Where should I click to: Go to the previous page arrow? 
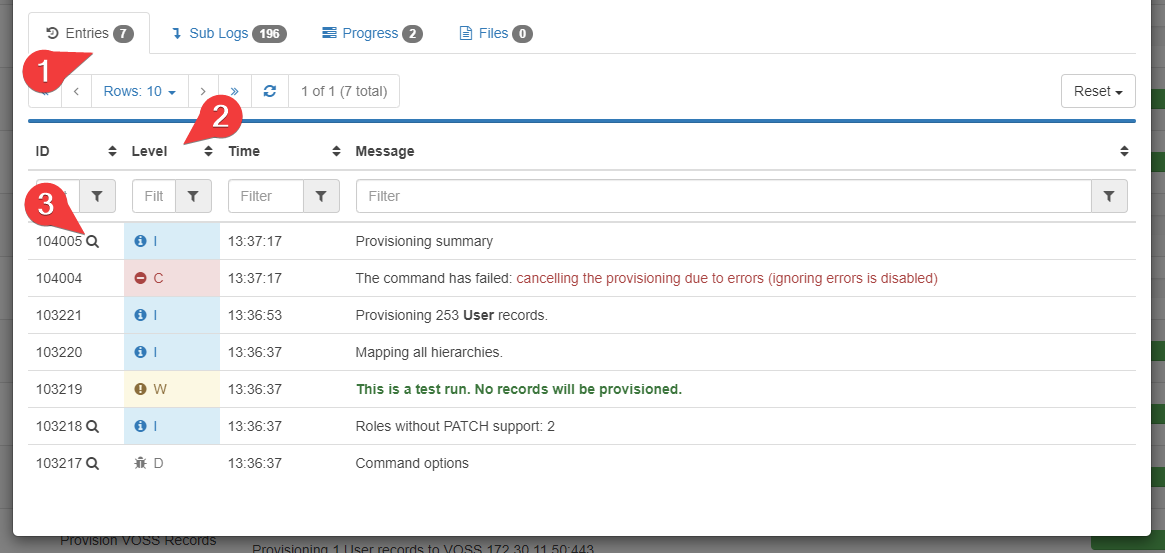coord(76,91)
